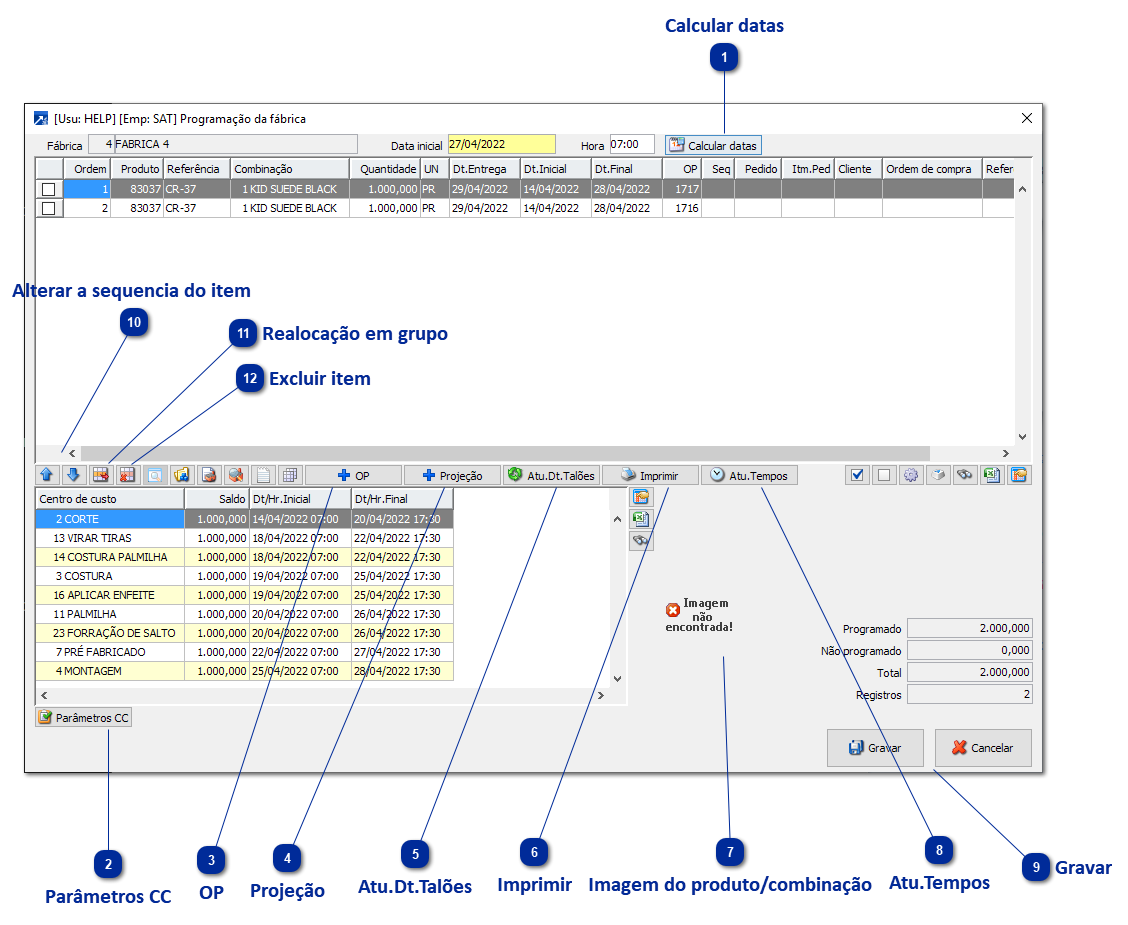The image size is (1128, 925).
Task: Tick checkbox for Ordem 1 row
Action: click(48, 189)
